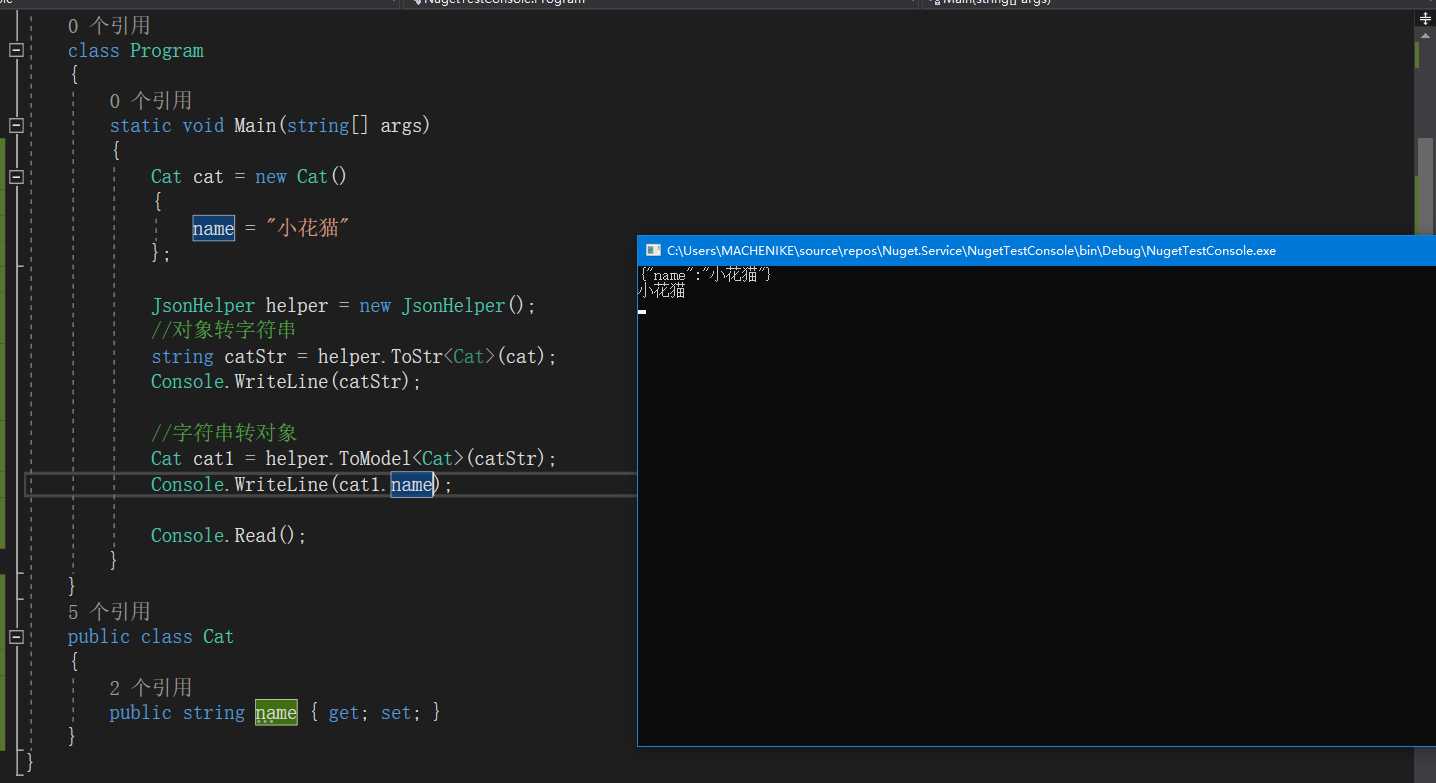Click the console window's application icon
Image resolution: width=1436 pixels, height=783 pixels.
click(x=653, y=250)
